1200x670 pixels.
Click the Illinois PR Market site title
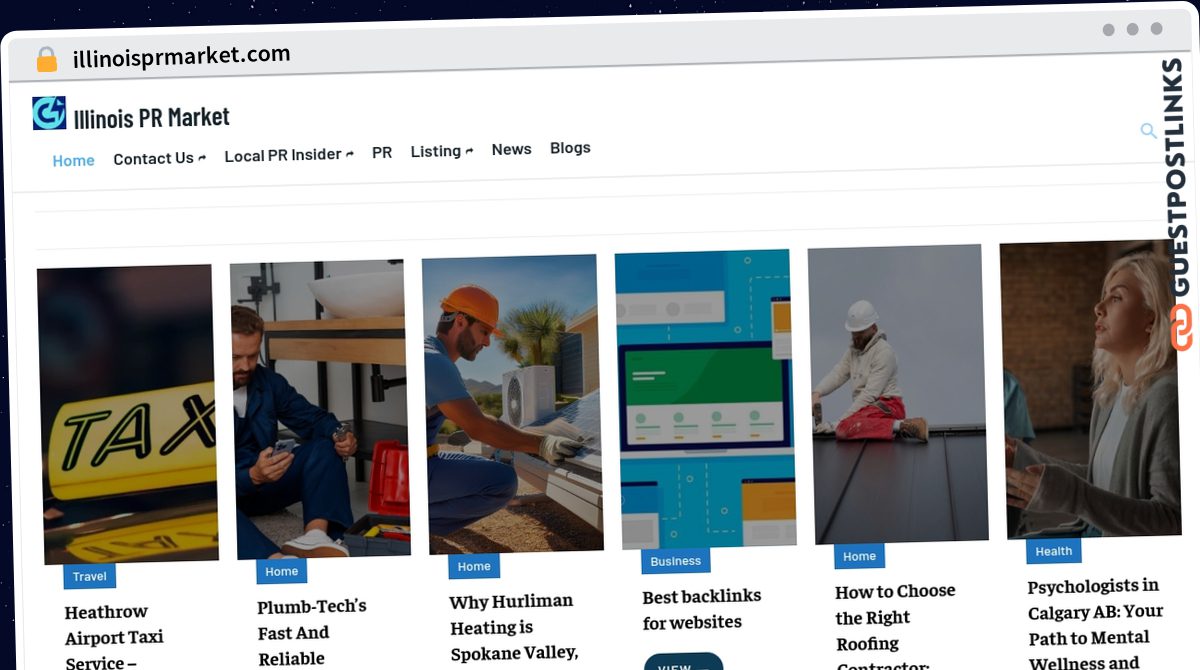(x=152, y=118)
